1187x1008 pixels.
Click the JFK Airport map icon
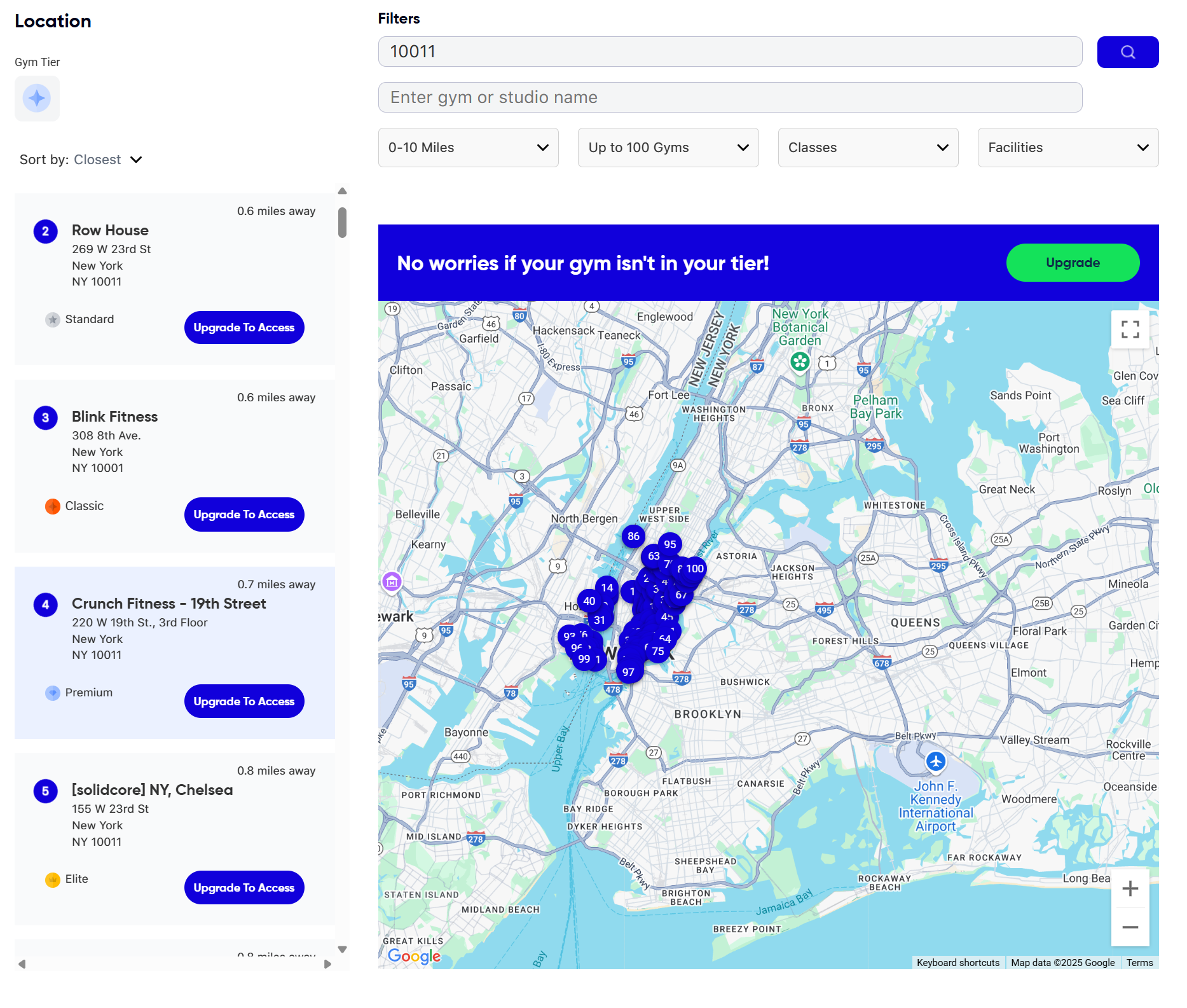[x=936, y=761]
